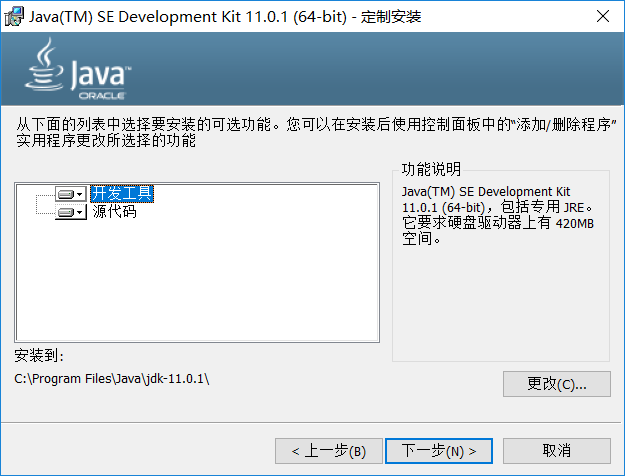Click the 功能说明 group label
This screenshot has height=476, width=625.
(431, 169)
